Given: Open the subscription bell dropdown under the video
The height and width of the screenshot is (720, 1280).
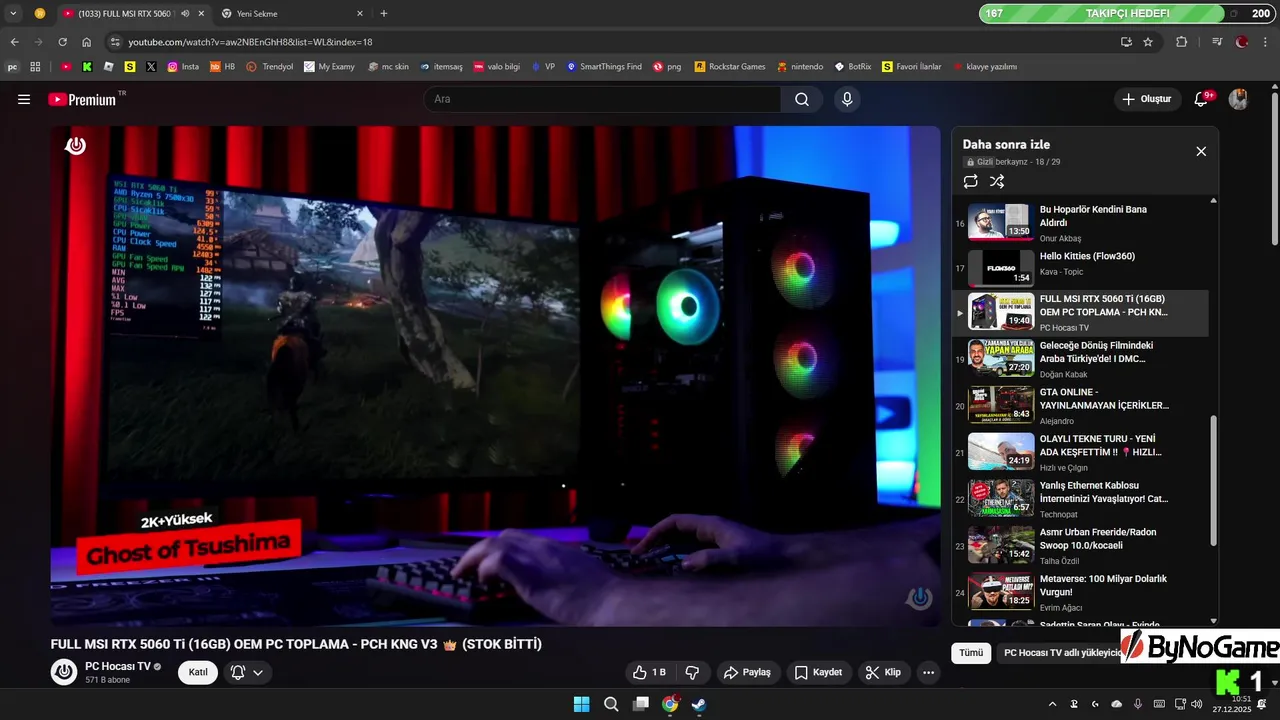Looking at the screenshot, I should coord(247,672).
